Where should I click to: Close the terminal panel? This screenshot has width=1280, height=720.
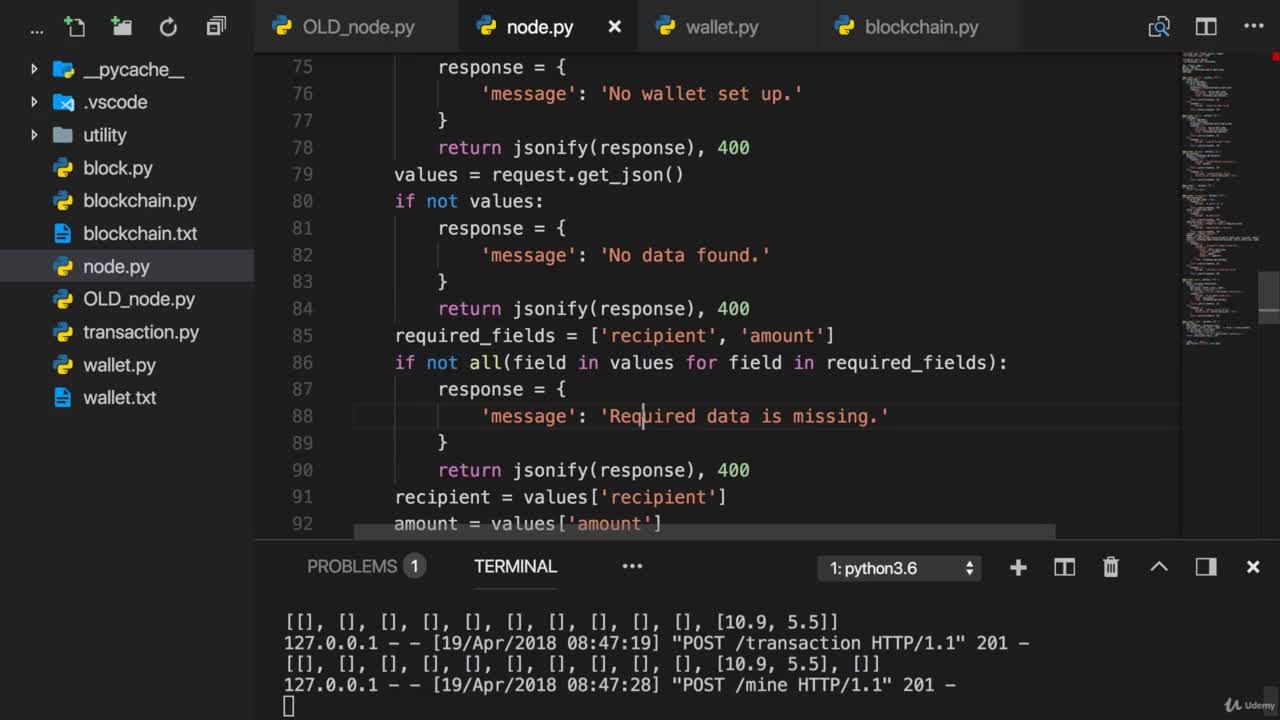pos(1253,567)
